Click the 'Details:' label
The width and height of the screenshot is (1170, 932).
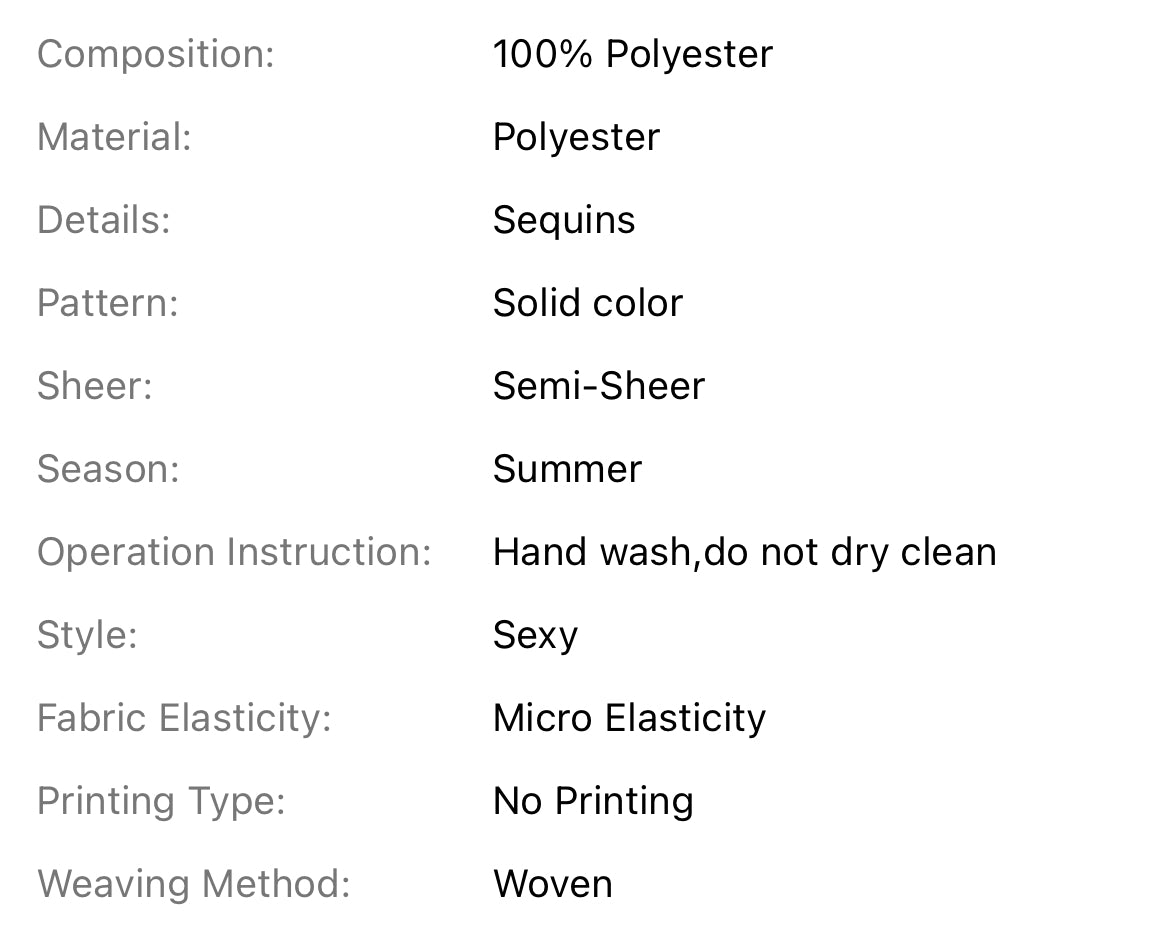coord(104,220)
